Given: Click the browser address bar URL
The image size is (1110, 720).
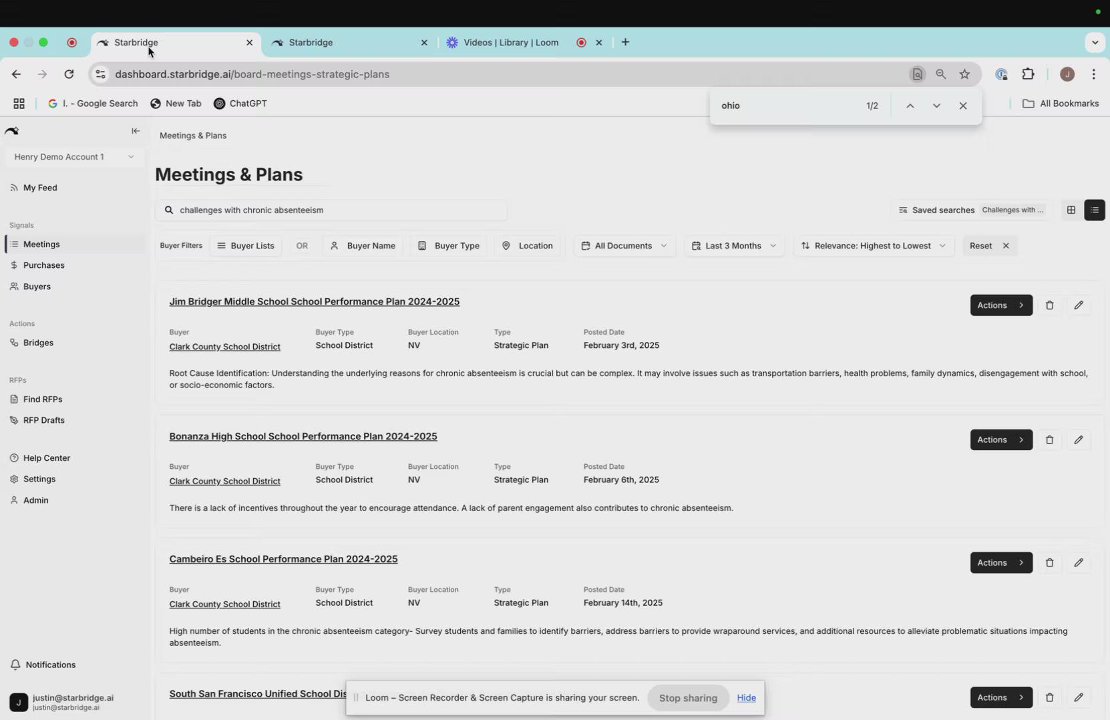Looking at the screenshot, I should (252, 74).
